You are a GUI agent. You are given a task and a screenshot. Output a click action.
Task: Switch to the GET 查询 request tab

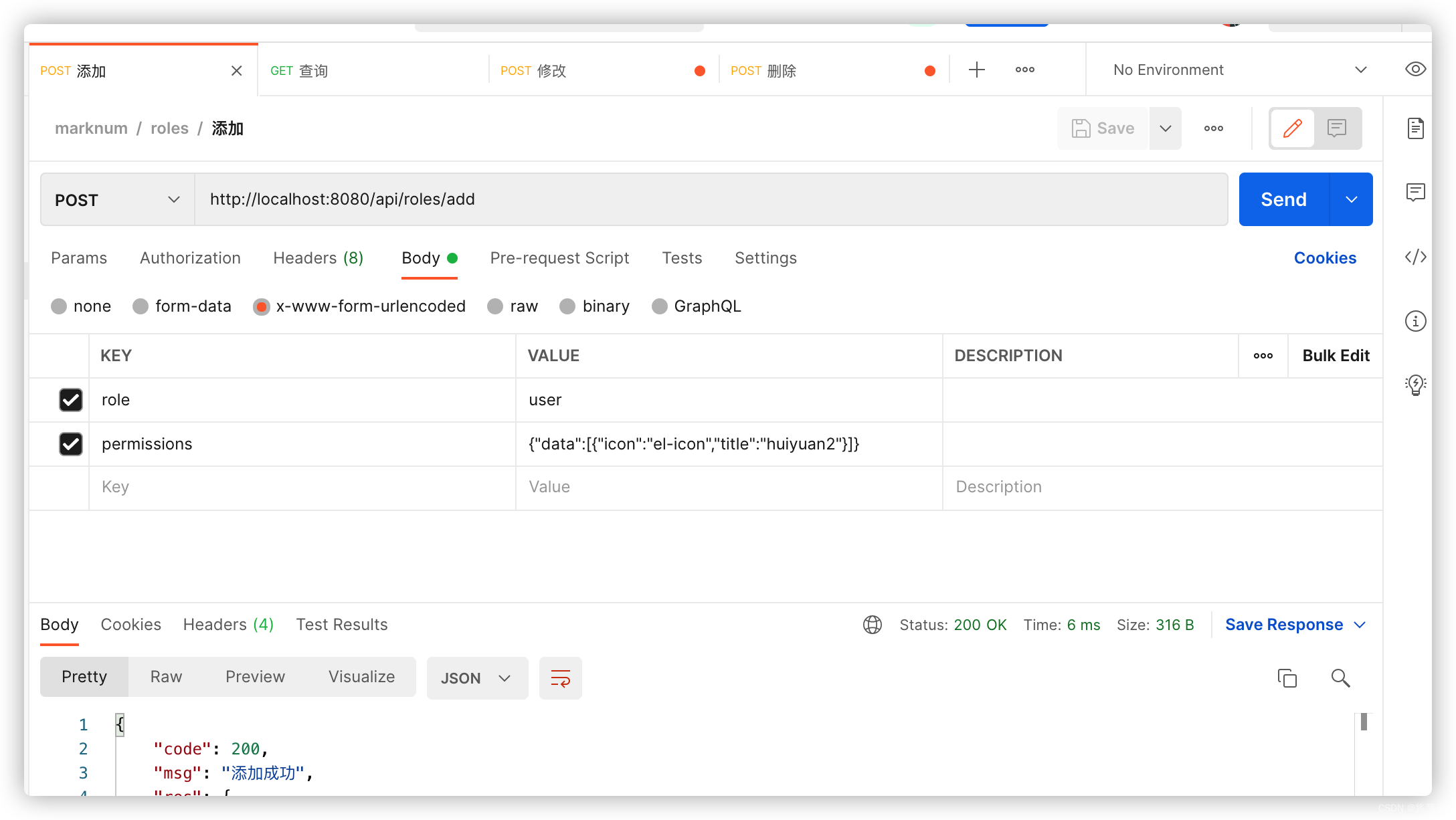pos(299,70)
